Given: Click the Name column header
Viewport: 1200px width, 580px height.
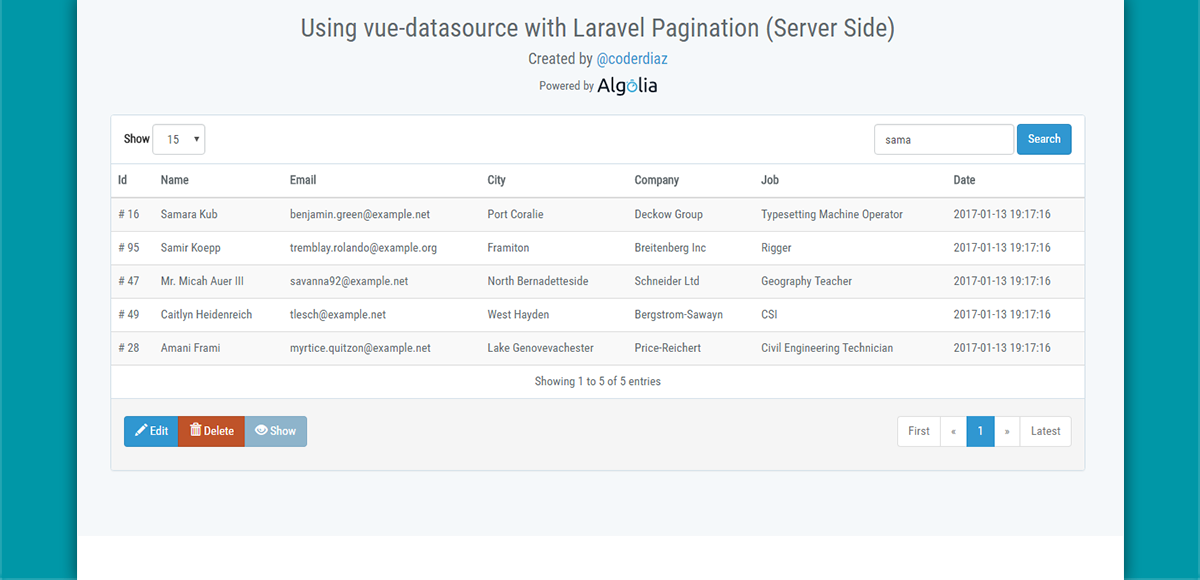Looking at the screenshot, I should pos(175,180).
